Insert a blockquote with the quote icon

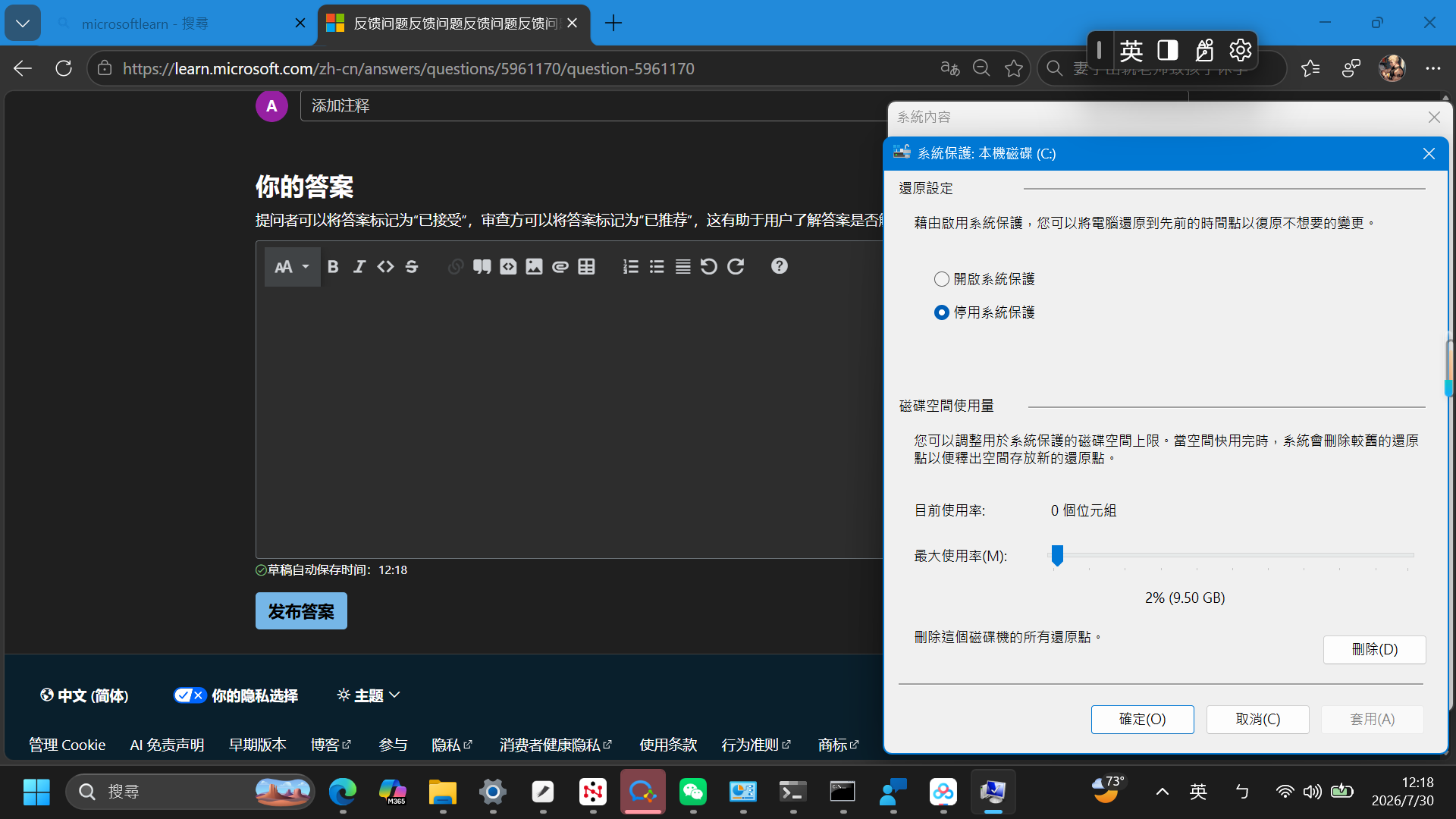coord(482,267)
